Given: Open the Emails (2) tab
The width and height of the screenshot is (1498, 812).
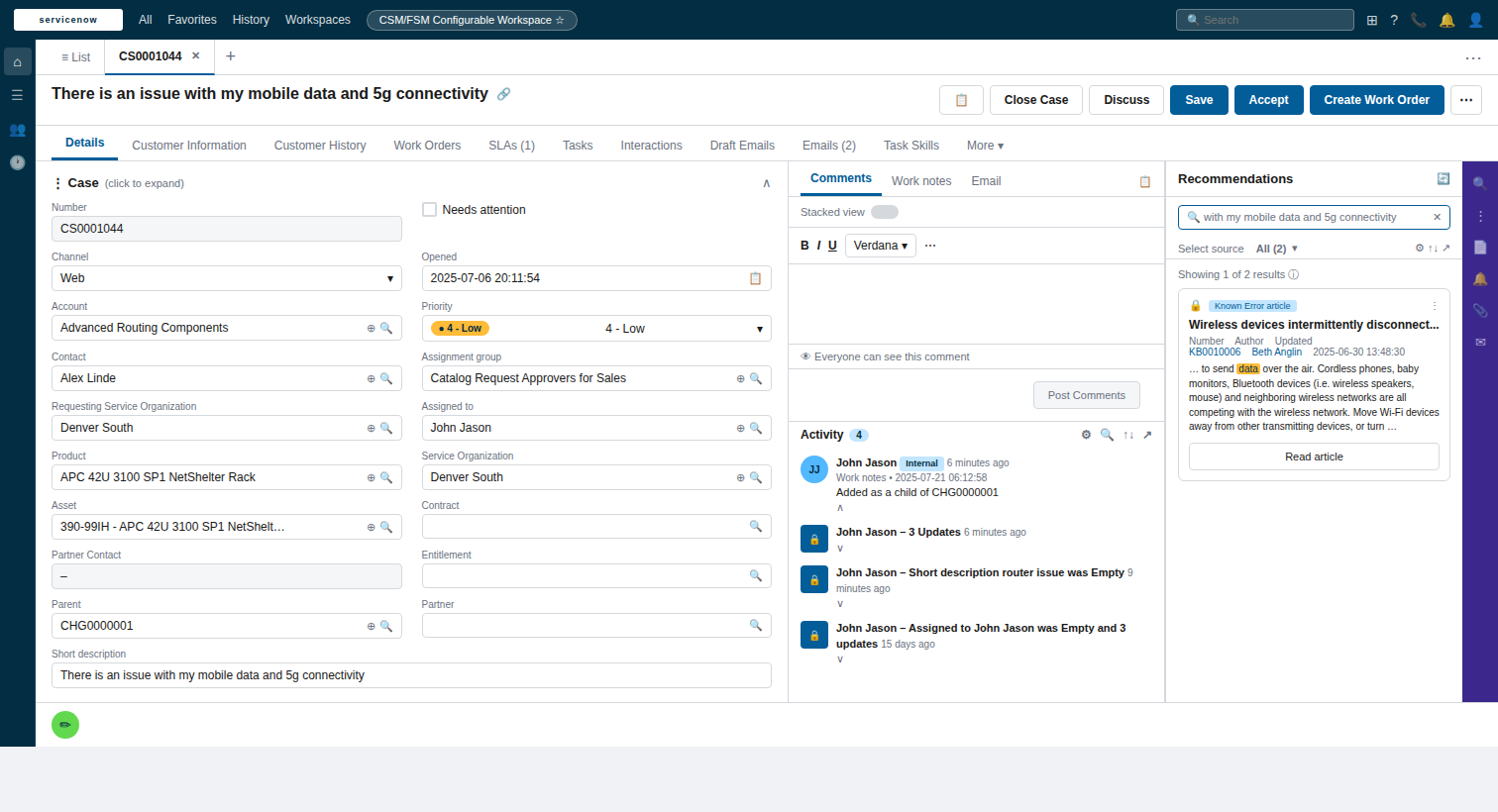Looking at the screenshot, I should (x=829, y=146).
